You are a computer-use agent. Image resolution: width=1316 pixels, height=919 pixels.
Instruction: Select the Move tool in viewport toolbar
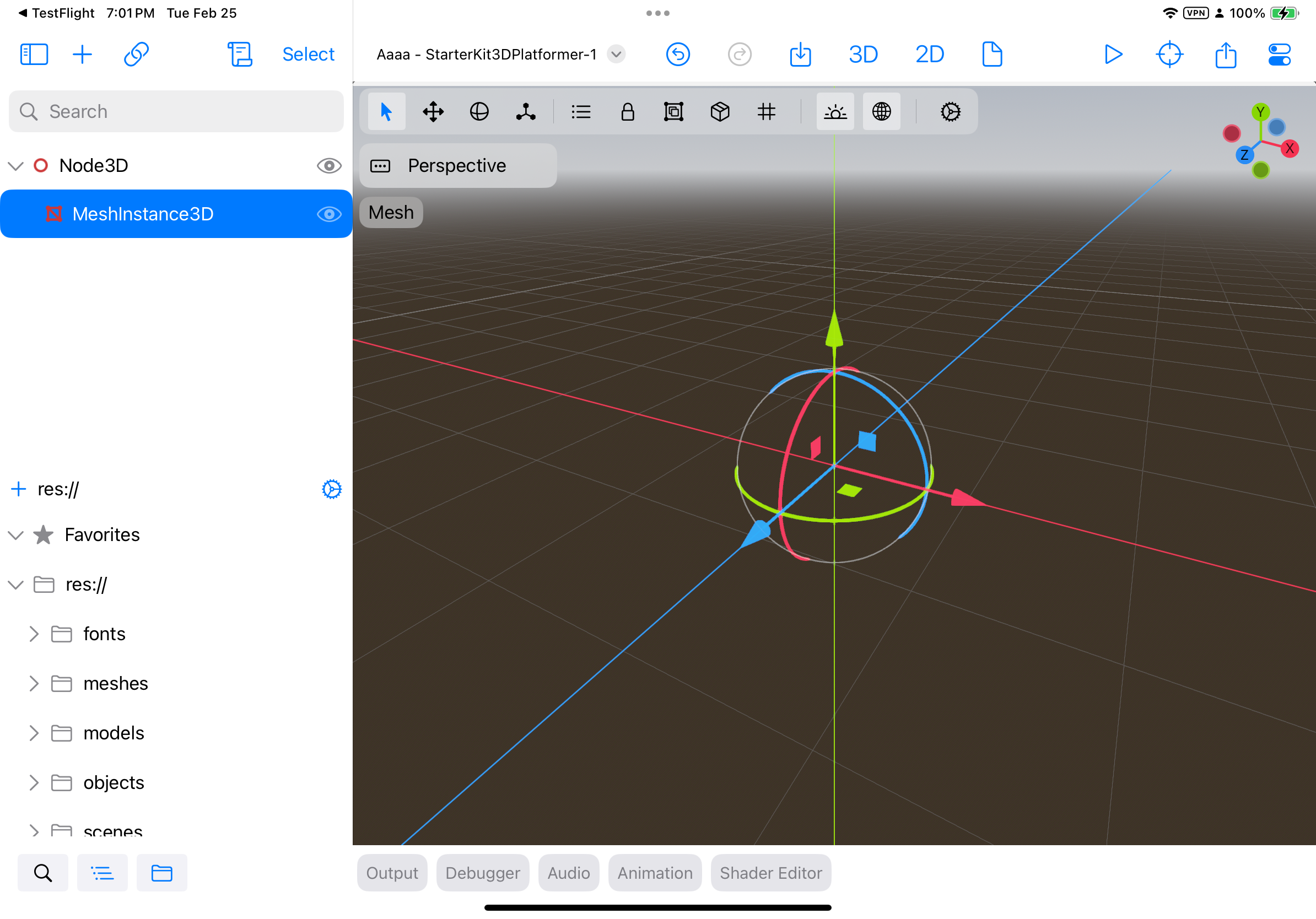coord(433,111)
